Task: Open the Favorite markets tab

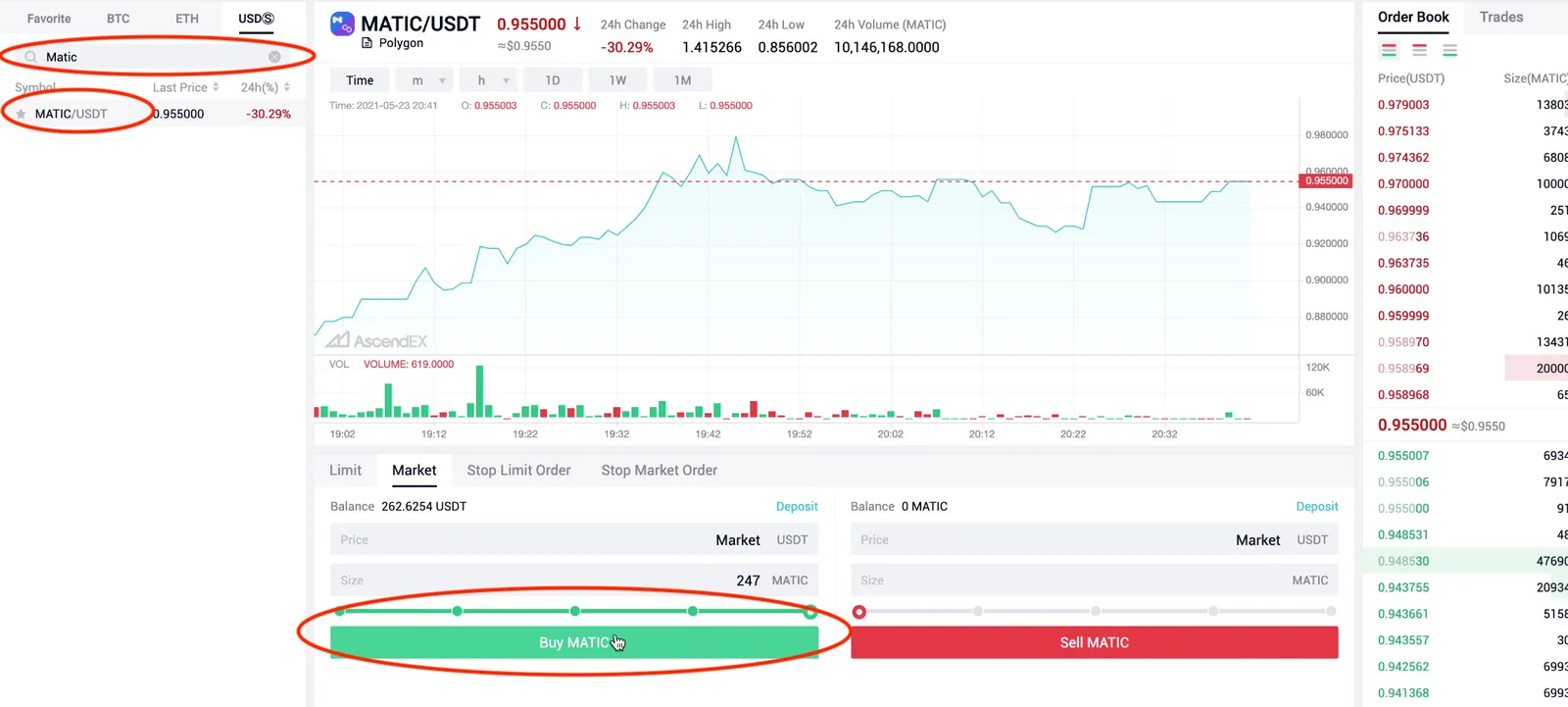Action: [49, 19]
